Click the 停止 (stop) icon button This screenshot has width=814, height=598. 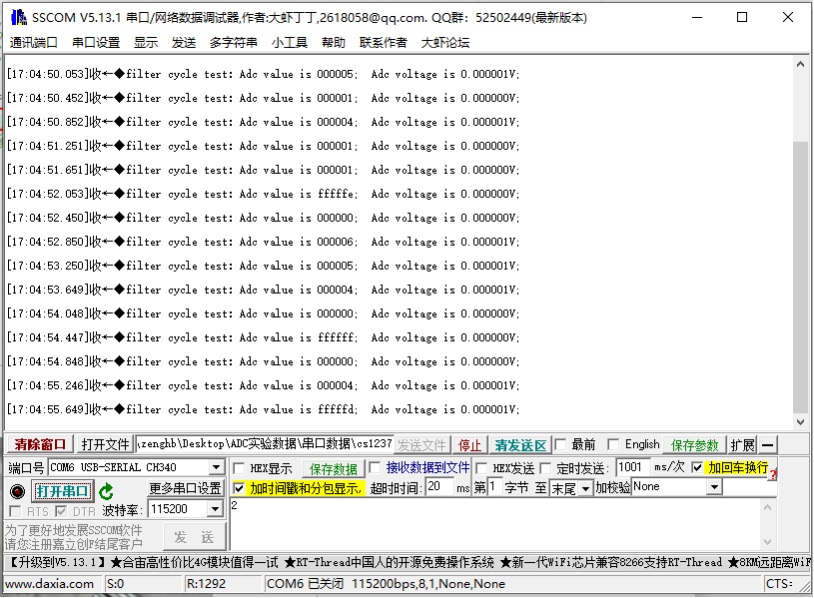(x=467, y=443)
